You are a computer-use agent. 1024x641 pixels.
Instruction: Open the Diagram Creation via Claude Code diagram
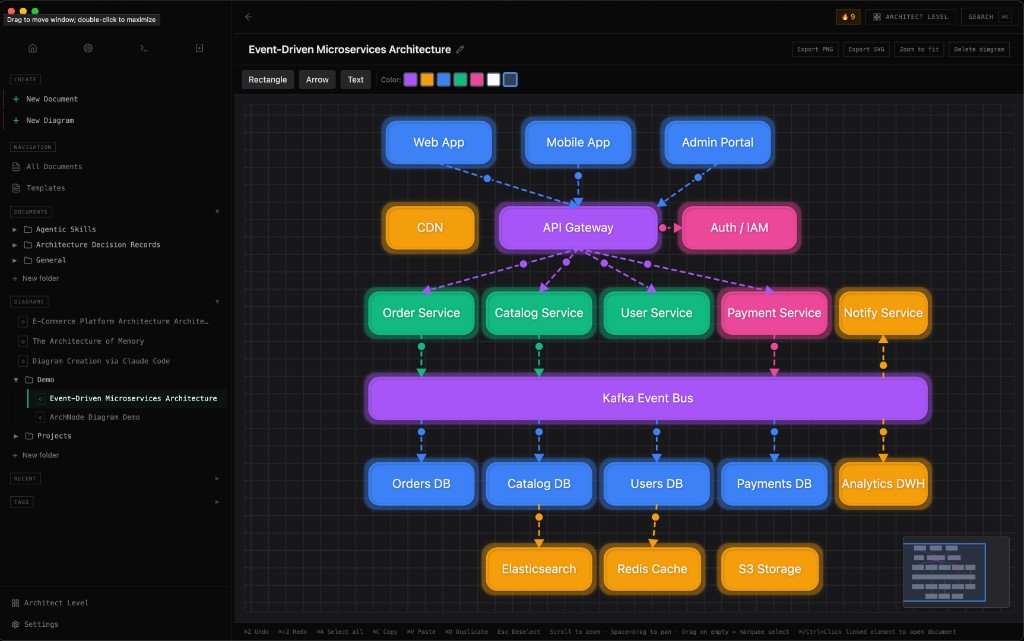[x=101, y=361]
